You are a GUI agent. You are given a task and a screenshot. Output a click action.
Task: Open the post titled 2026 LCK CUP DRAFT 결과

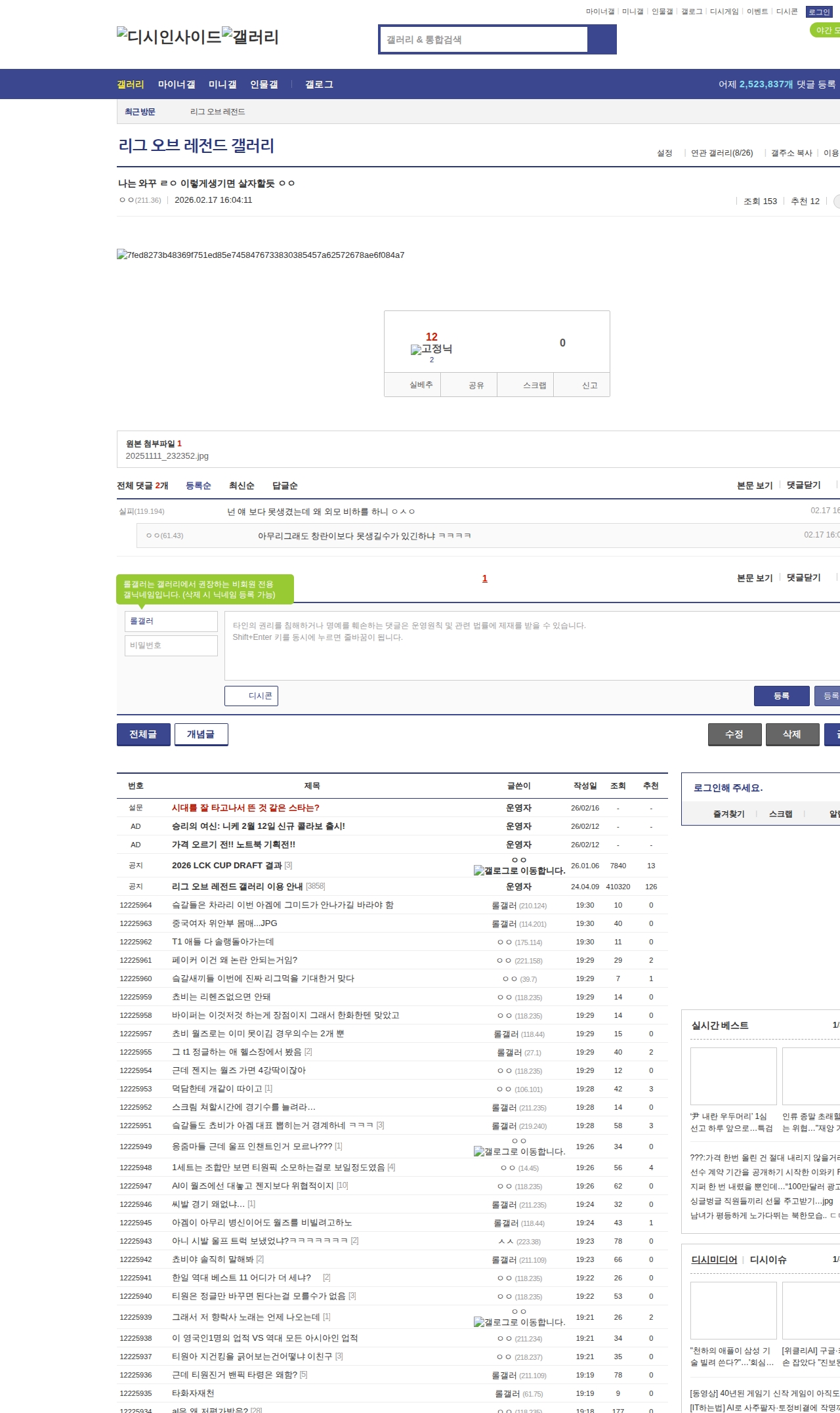(x=226, y=866)
